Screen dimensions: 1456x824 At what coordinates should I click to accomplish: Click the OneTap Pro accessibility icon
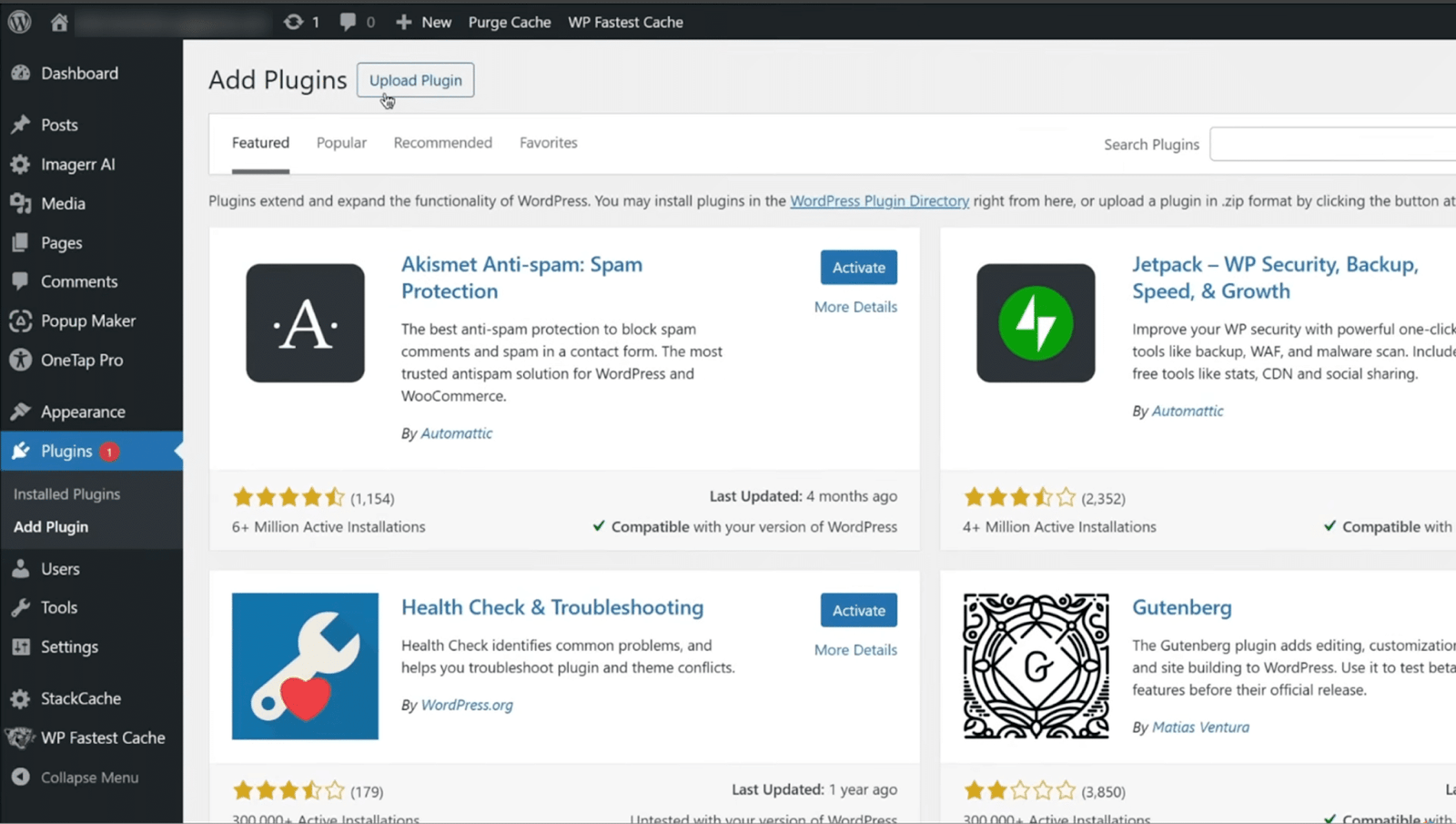[x=21, y=360]
